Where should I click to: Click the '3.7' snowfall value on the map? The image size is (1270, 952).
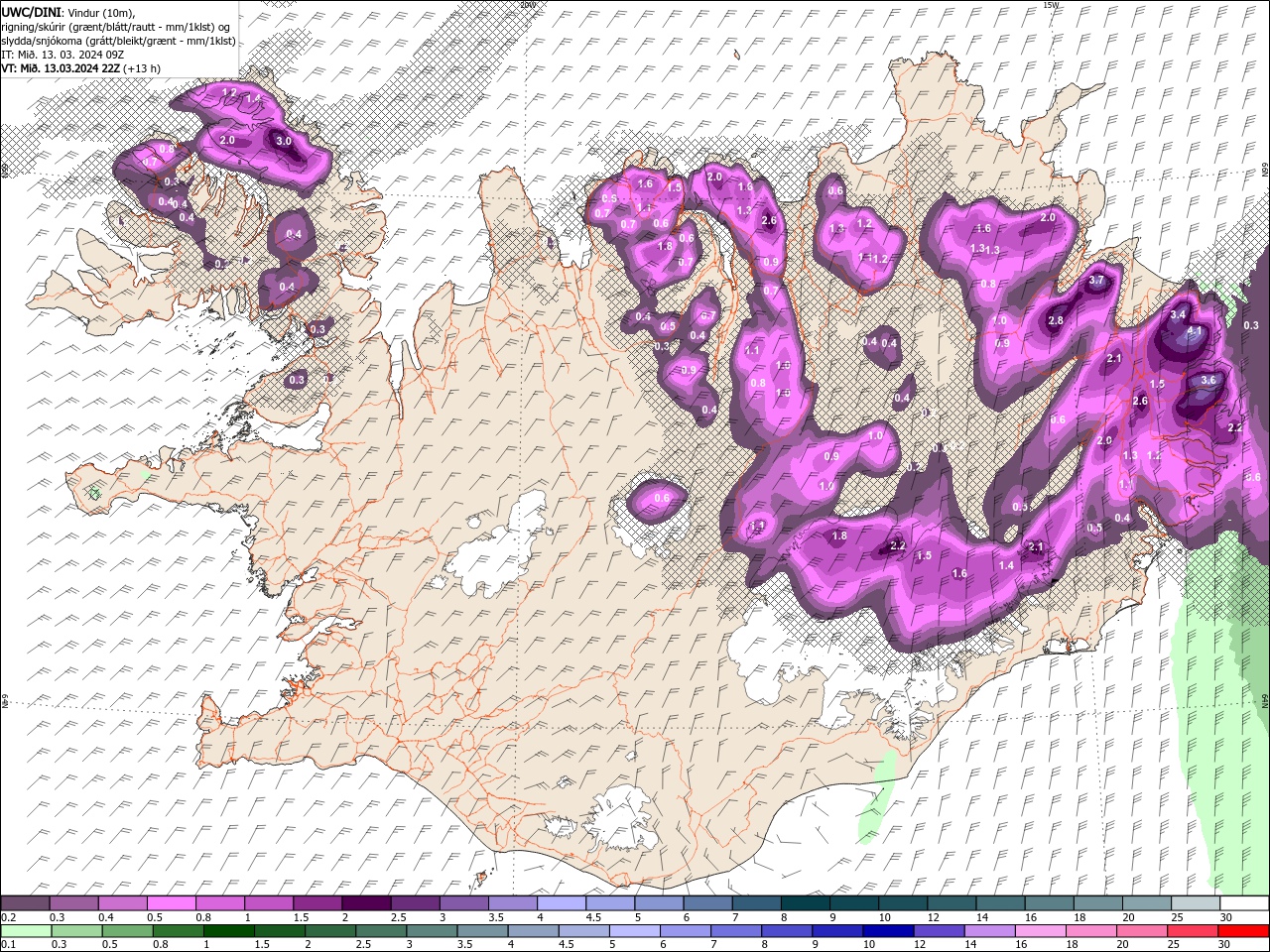pos(1096,281)
